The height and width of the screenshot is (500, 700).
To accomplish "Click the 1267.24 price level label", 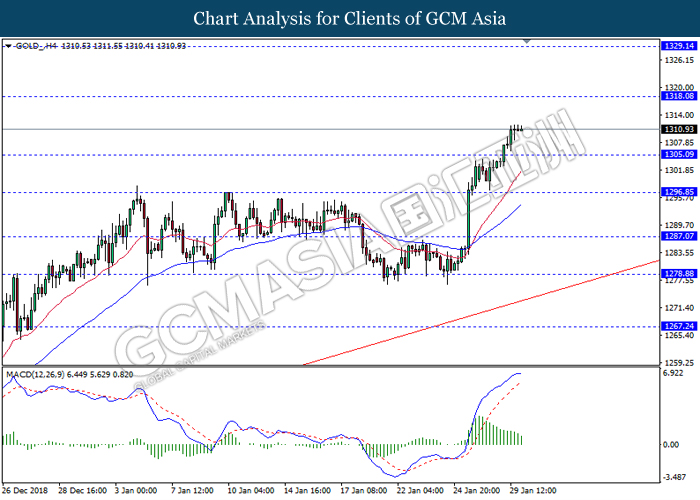I will 679,326.
